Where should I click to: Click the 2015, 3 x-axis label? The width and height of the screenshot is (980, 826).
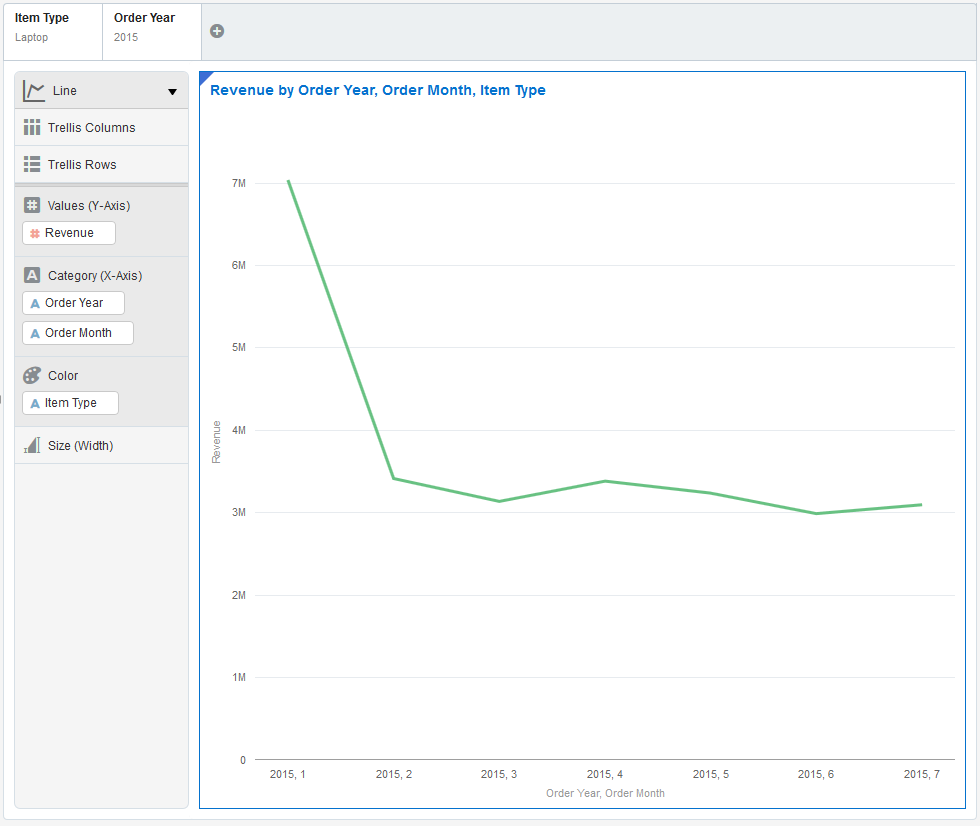[x=499, y=774]
